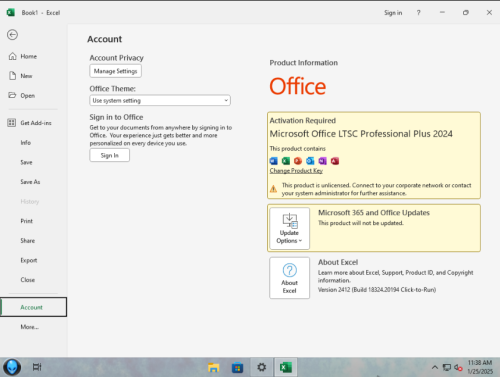Choose Close in the sidebar
This screenshot has height=377, width=500.
[x=28, y=280]
